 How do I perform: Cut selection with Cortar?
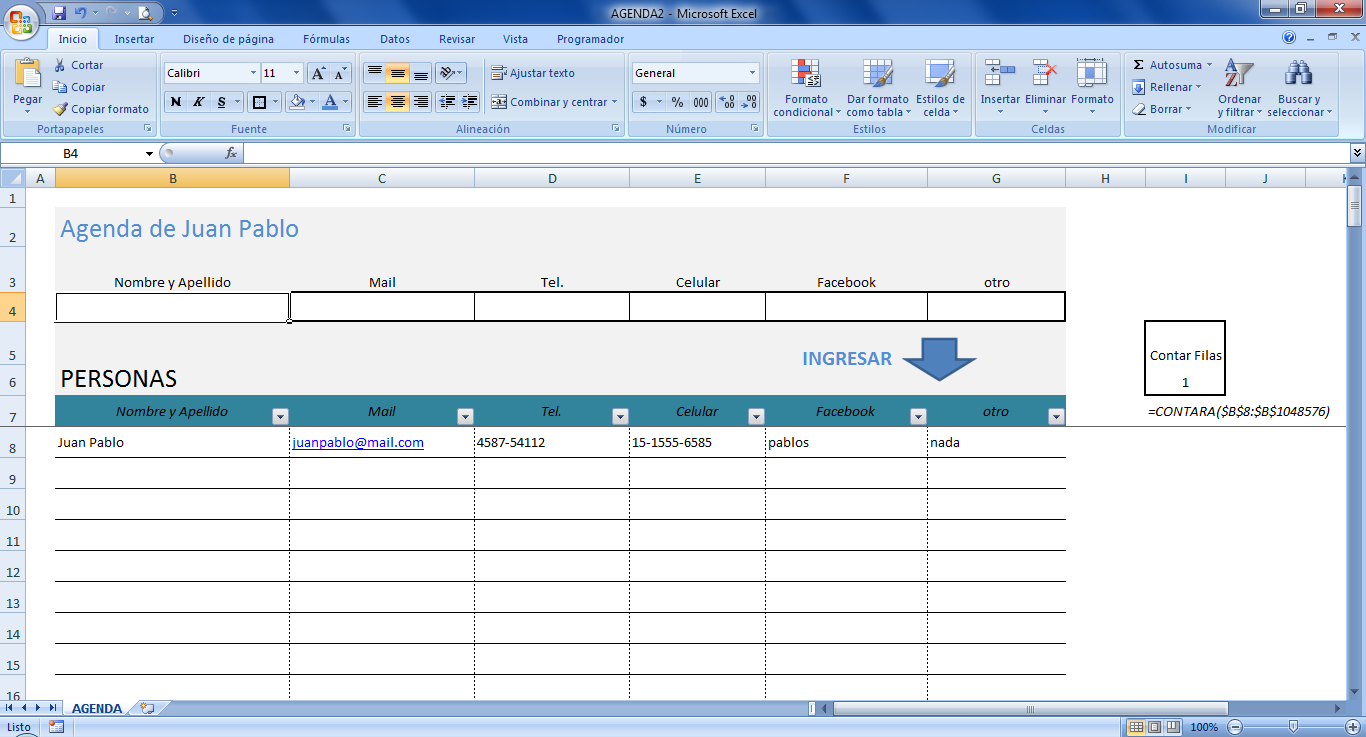pos(79,65)
